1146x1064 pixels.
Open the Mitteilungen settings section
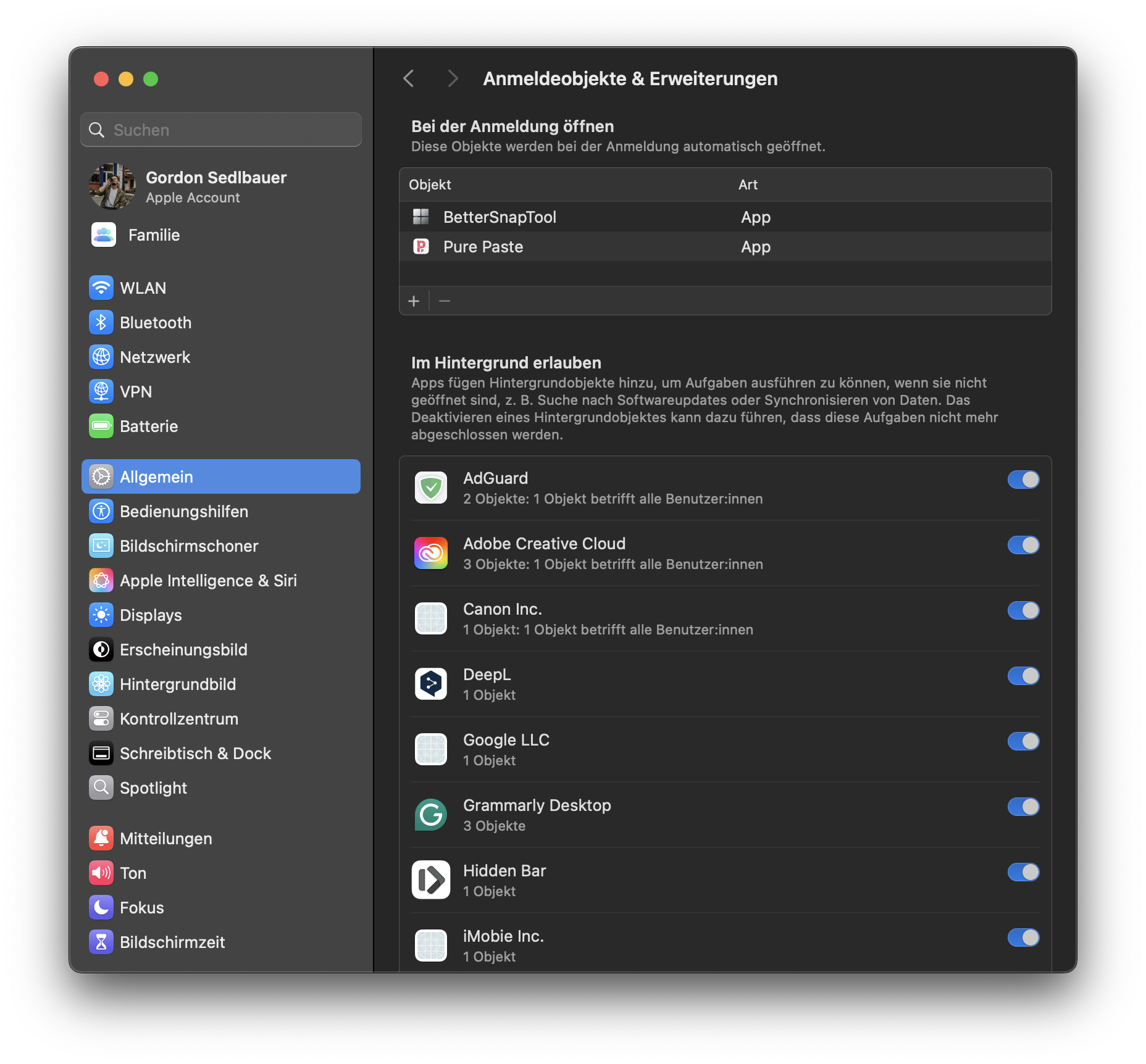(165, 838)
